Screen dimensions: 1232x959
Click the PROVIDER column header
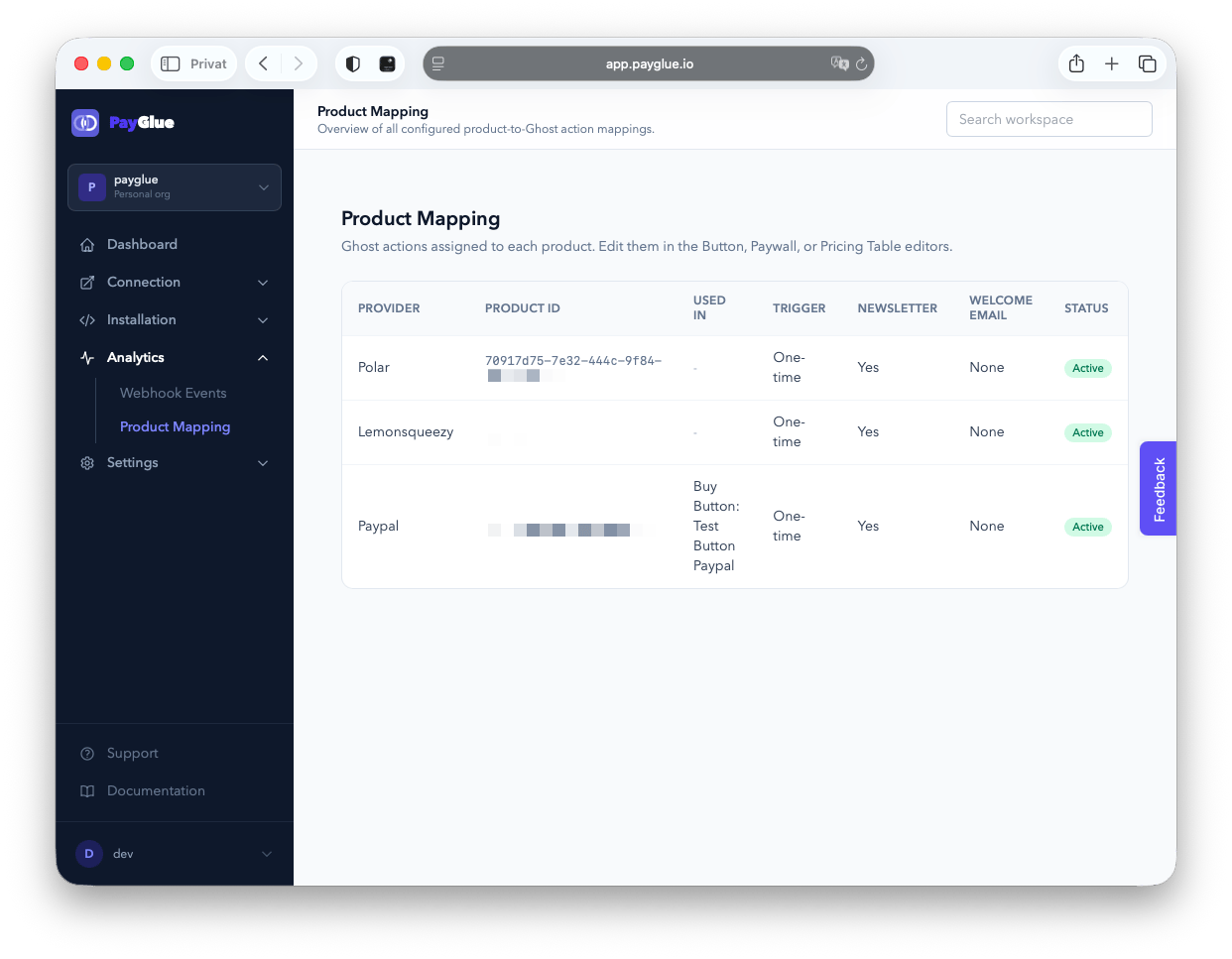tap(389, 308)
